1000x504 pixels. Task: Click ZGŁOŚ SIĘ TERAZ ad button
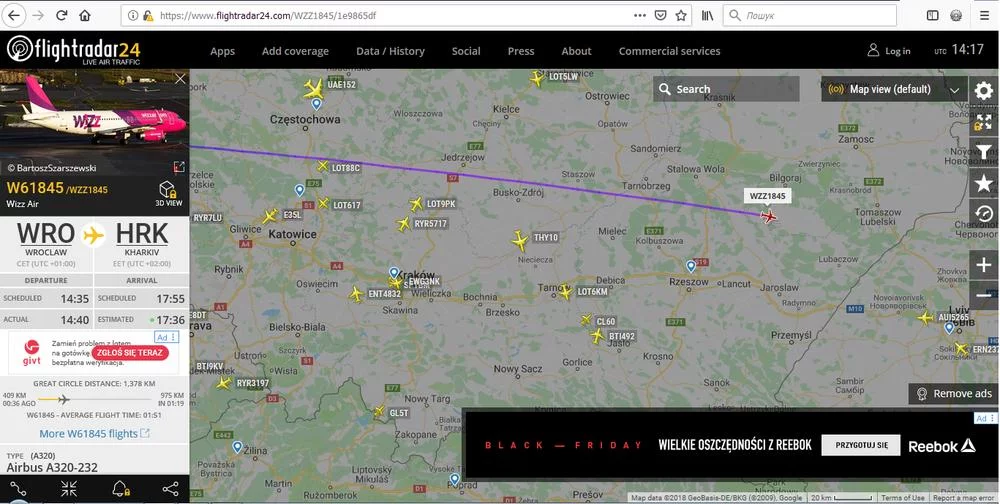pos(130,353)
